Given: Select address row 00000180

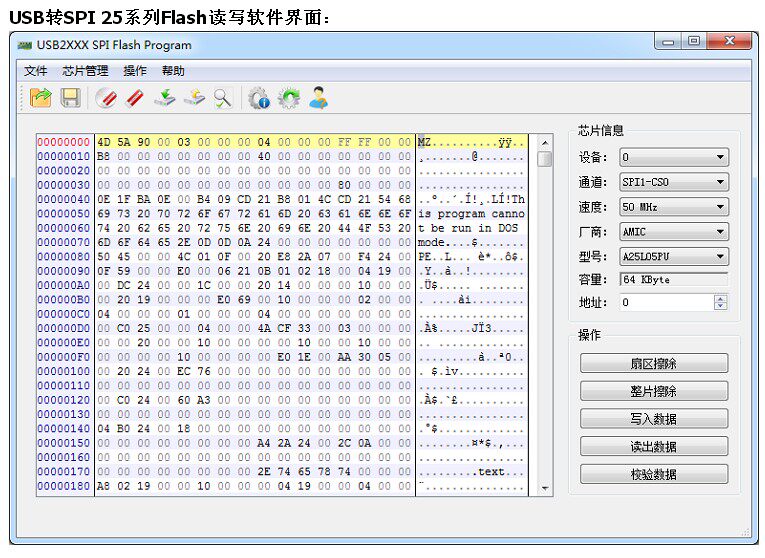Looking at the screenshot, I should point(64,486).
